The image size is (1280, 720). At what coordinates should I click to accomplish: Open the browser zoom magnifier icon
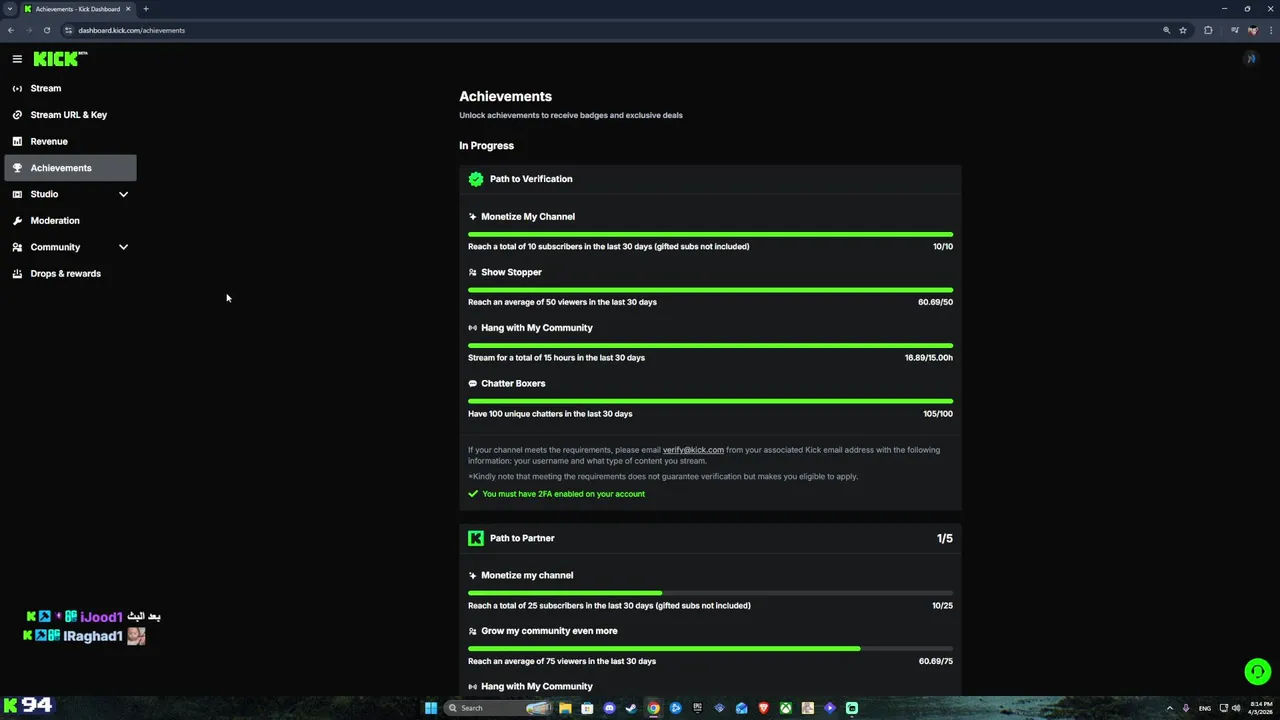coord(1166,30)
